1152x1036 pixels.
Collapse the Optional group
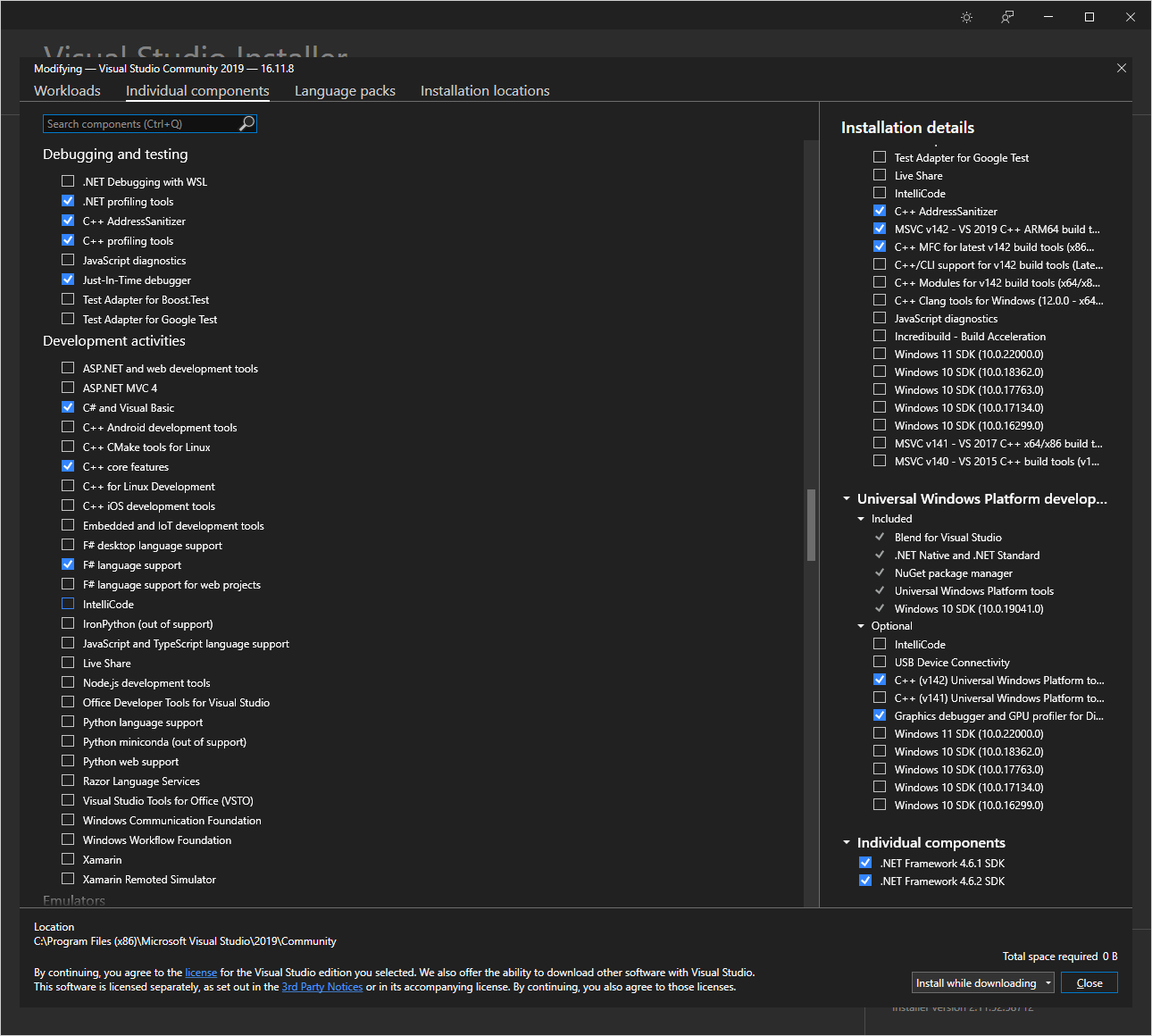[861, 626]
